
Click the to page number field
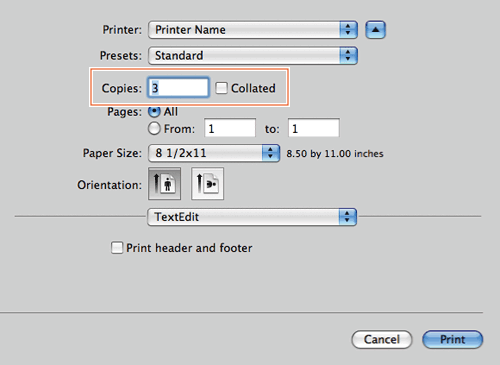click(x=314, y=128)
